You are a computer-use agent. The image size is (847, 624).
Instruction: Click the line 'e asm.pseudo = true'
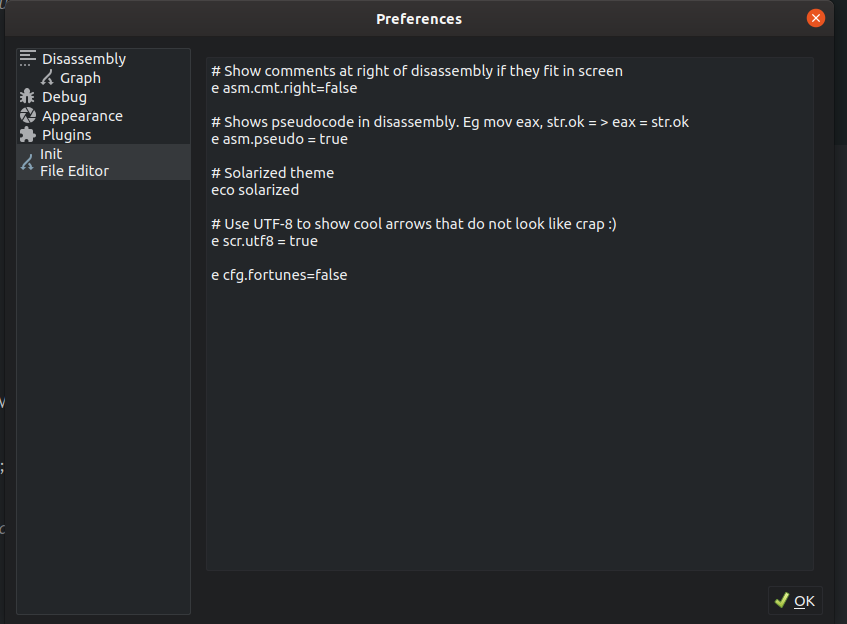279,139
